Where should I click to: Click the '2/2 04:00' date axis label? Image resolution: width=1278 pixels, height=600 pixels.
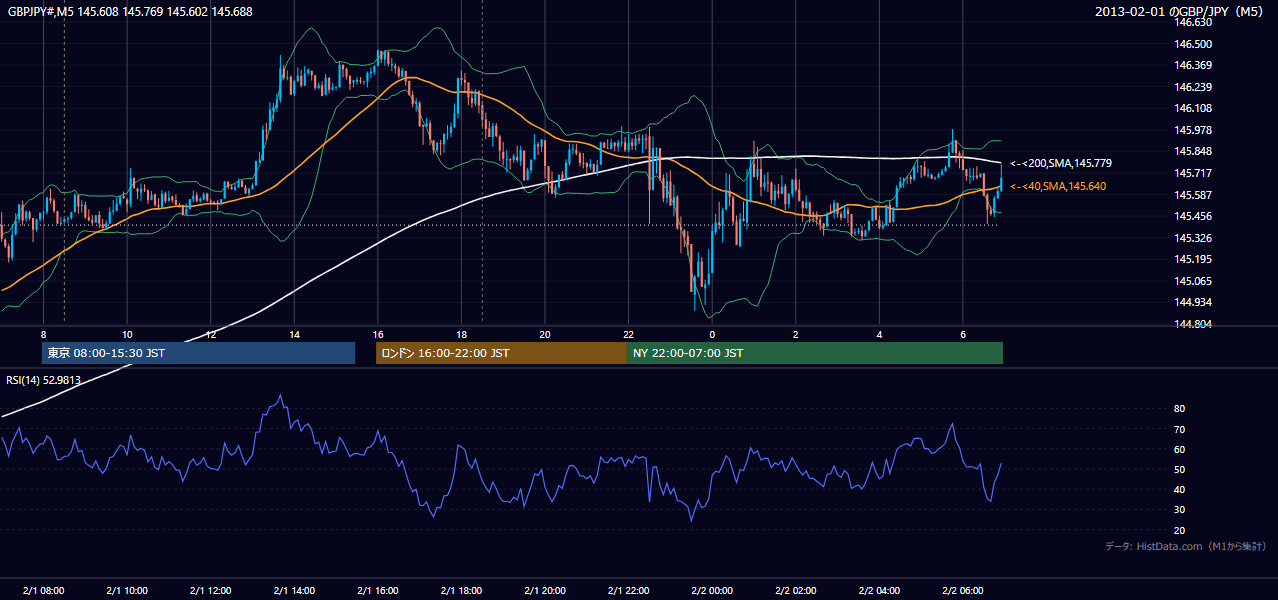tap(879, 591)
